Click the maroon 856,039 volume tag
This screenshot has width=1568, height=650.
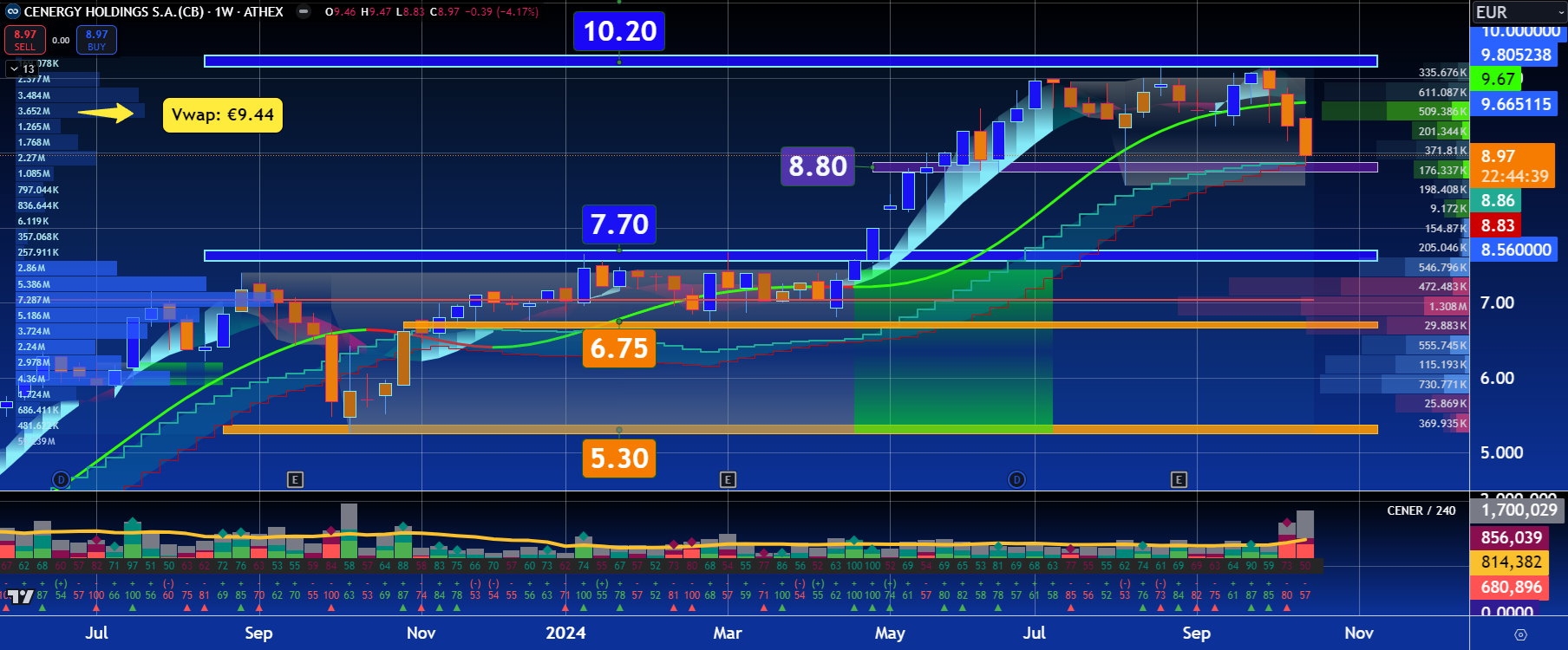coord(1511,537)
